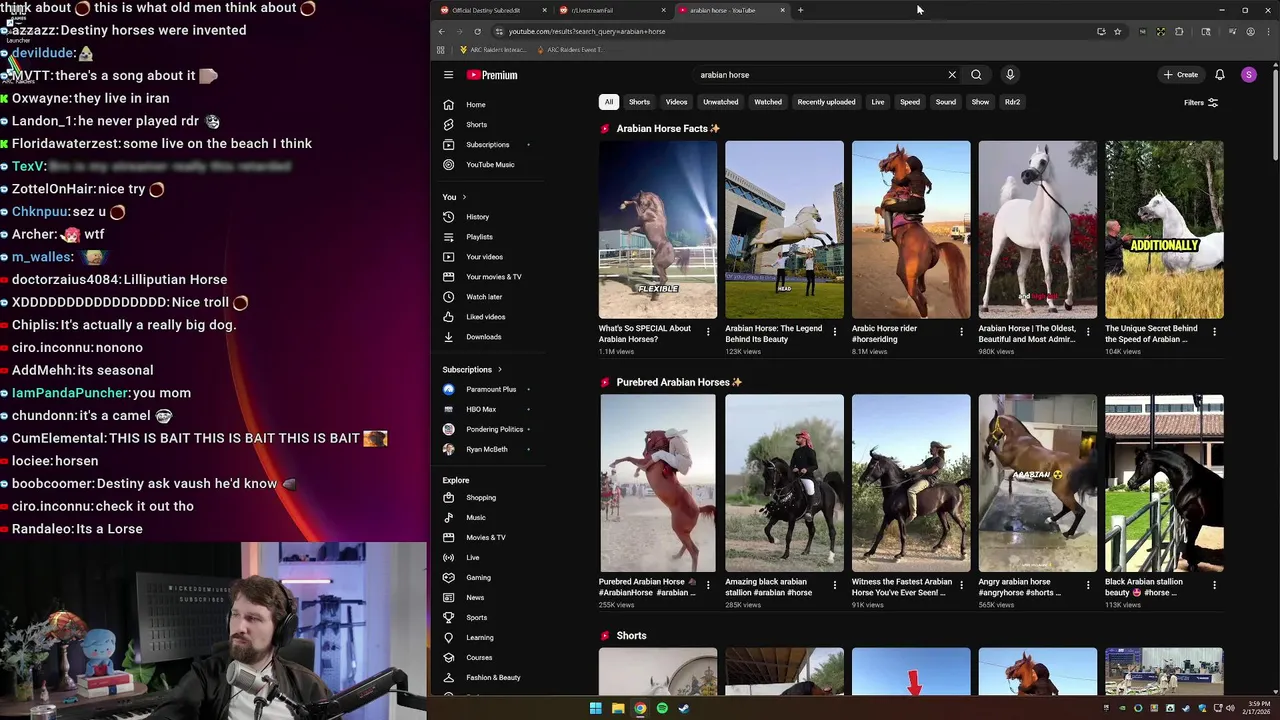Open YouTube notifications bell

click(1220, 75)
